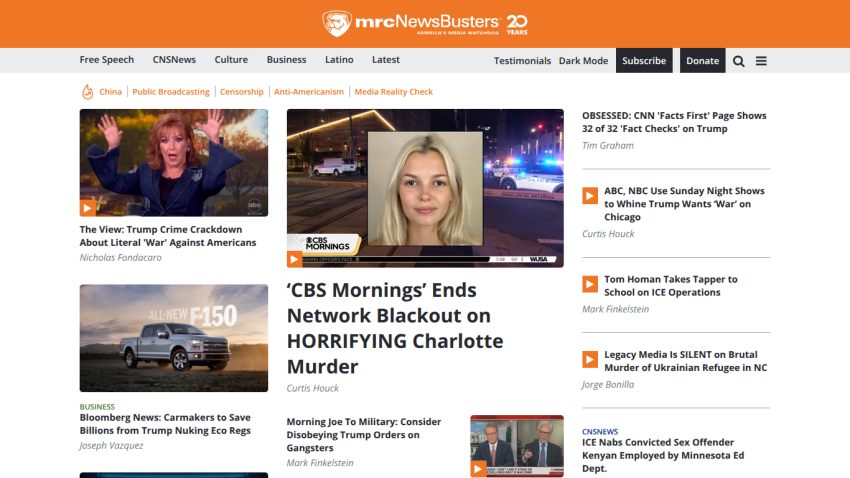Viewport: 850px width, 478px height.
Task: Open OBSESSED: CNN 'Facts First' article
Action: click(x=674, y=122)
